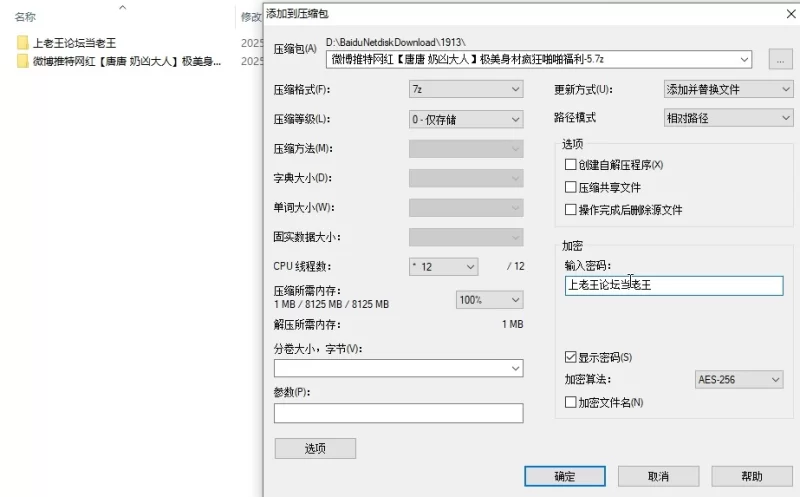Click the 选项 button below 参数
Viewport: 800px width, 497px height.
[x=315, y=449]
